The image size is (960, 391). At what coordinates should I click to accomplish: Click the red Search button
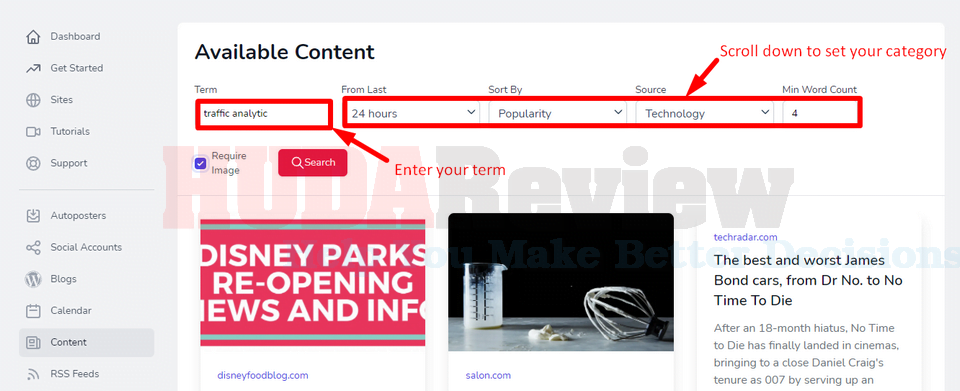[313, 163]
